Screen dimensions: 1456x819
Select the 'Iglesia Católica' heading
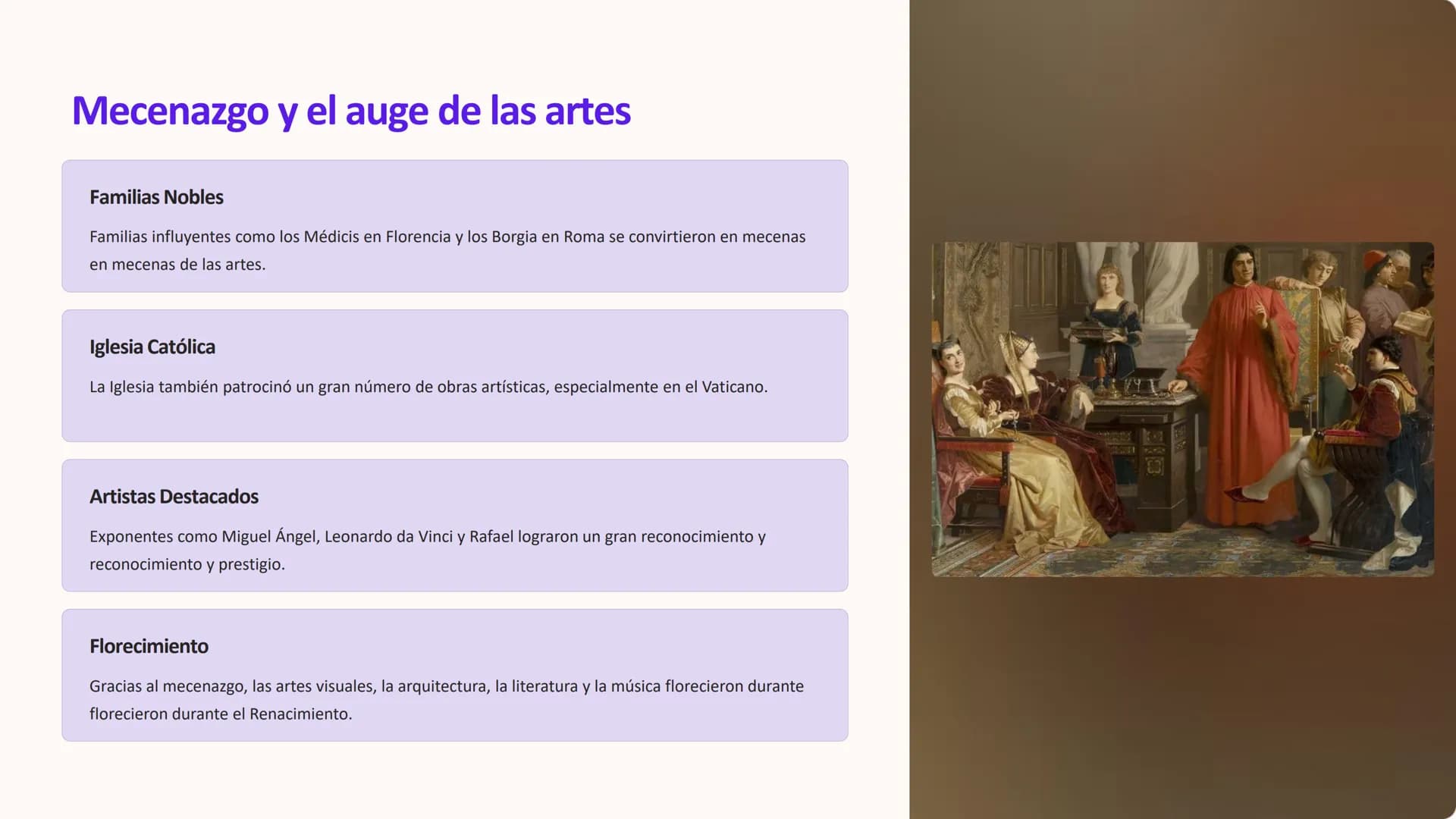click(x=152, y=347)
